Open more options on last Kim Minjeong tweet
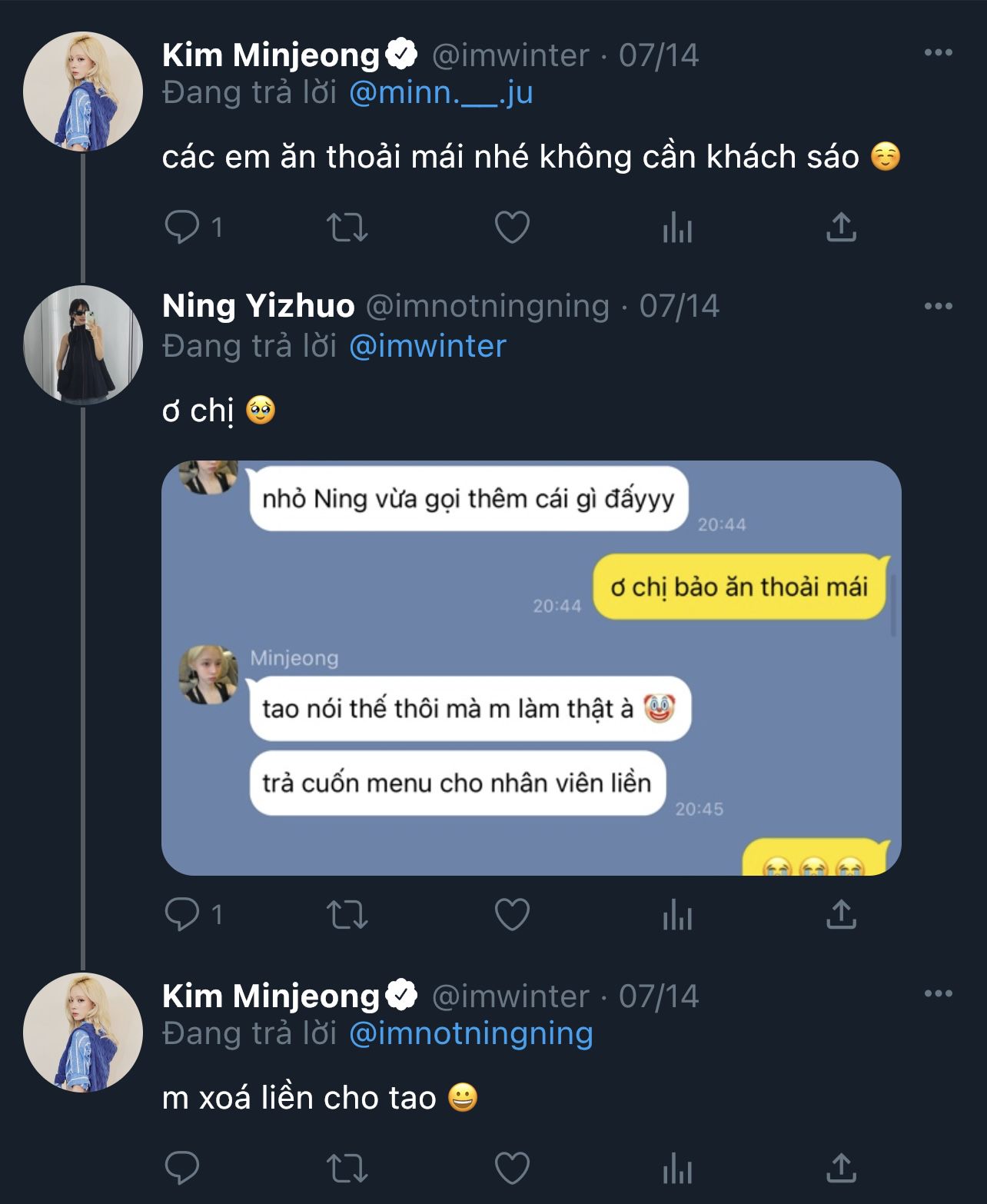 [938, 994]
